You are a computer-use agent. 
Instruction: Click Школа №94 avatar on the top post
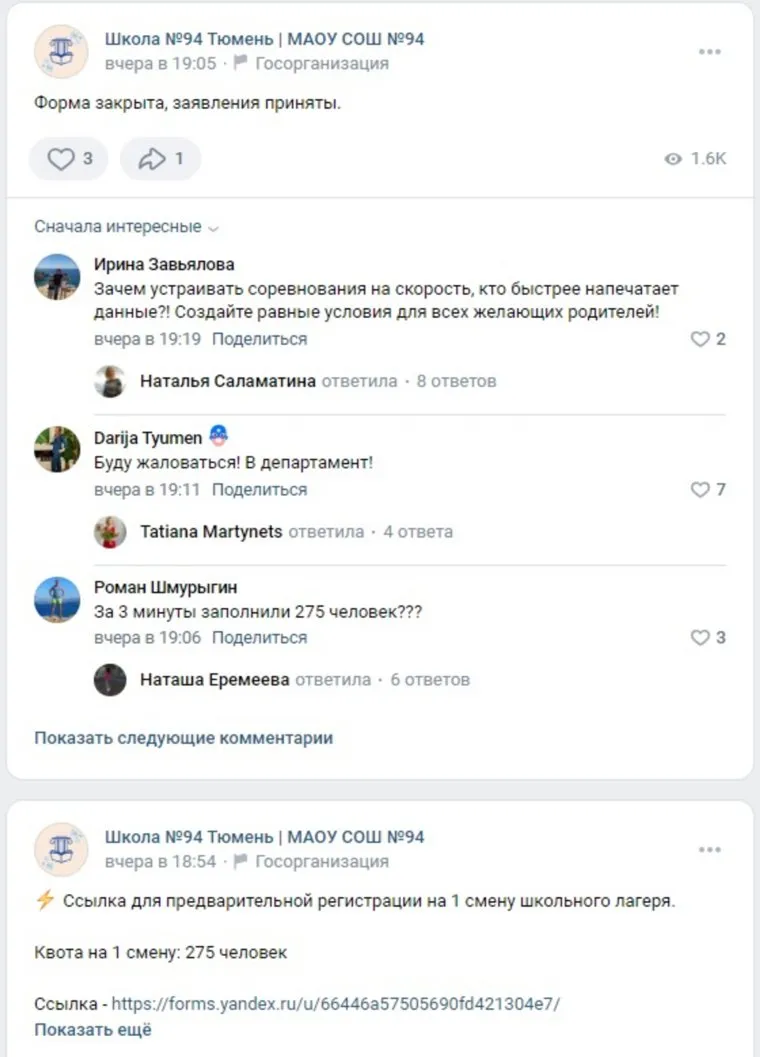61,51
